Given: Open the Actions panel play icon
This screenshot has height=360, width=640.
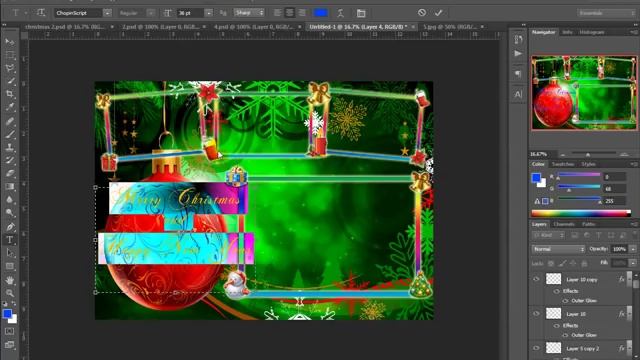Looking at the screenshot, I should pos(518,53).
